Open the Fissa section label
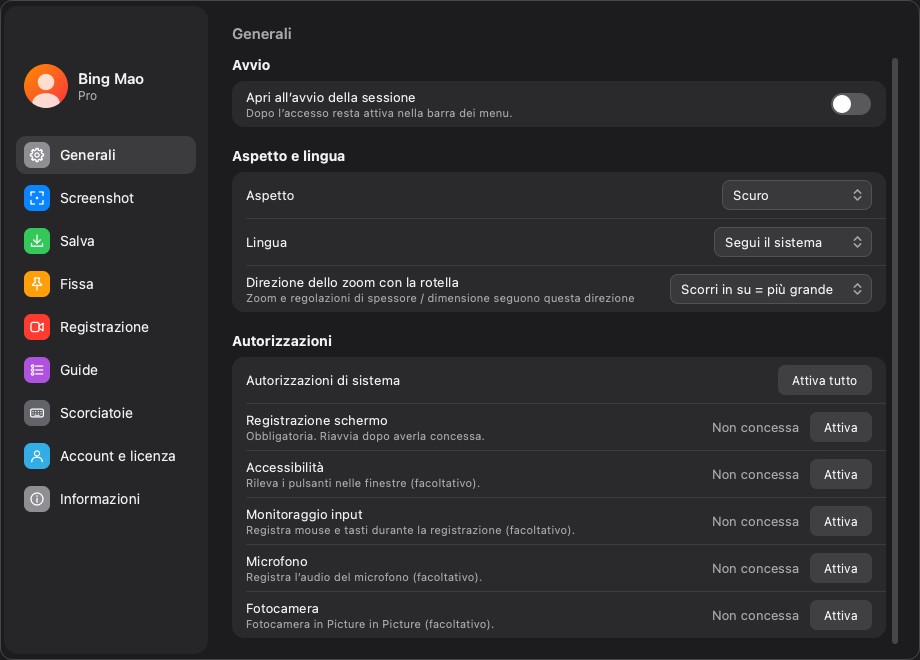 77,284
